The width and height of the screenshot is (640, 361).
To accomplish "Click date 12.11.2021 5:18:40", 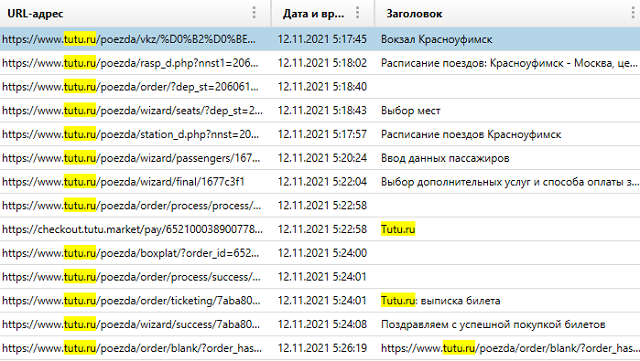I will click(x=322, y=87).
